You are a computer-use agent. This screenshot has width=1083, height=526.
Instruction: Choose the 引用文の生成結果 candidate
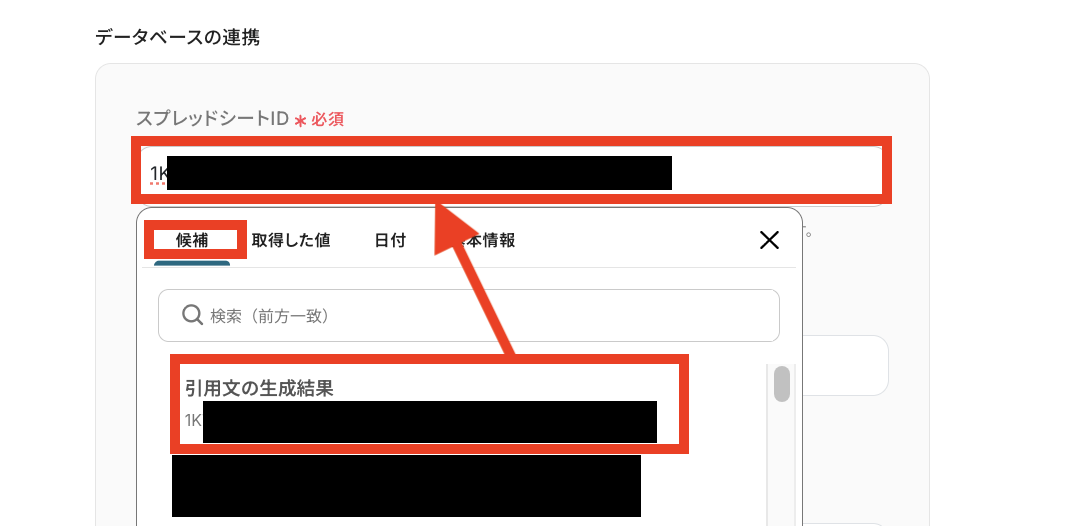430,404
